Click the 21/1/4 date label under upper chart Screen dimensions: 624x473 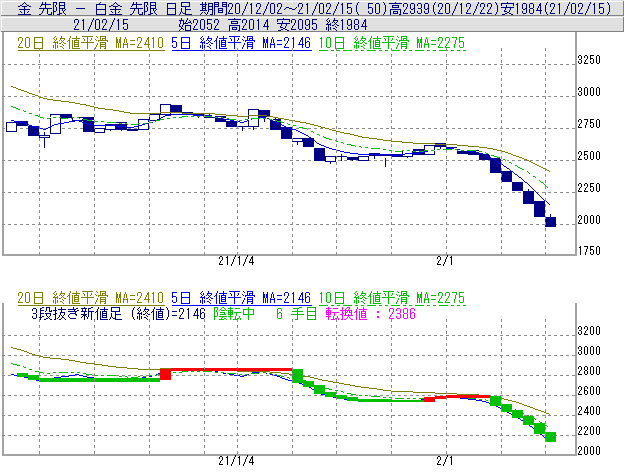tap(236, 261)
